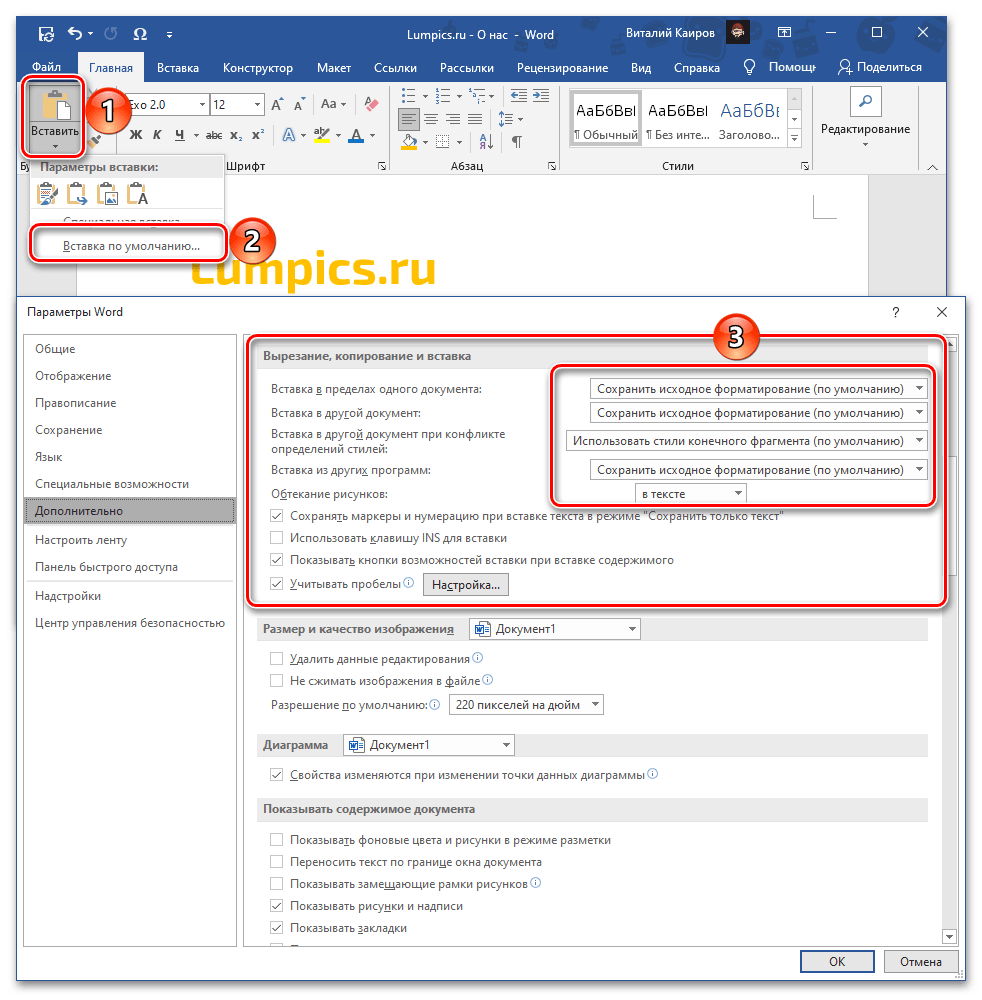Open 'Вставка в пределах одного документа' dropdown
This screenshot has width=982, height=1000.
(758, 388)
